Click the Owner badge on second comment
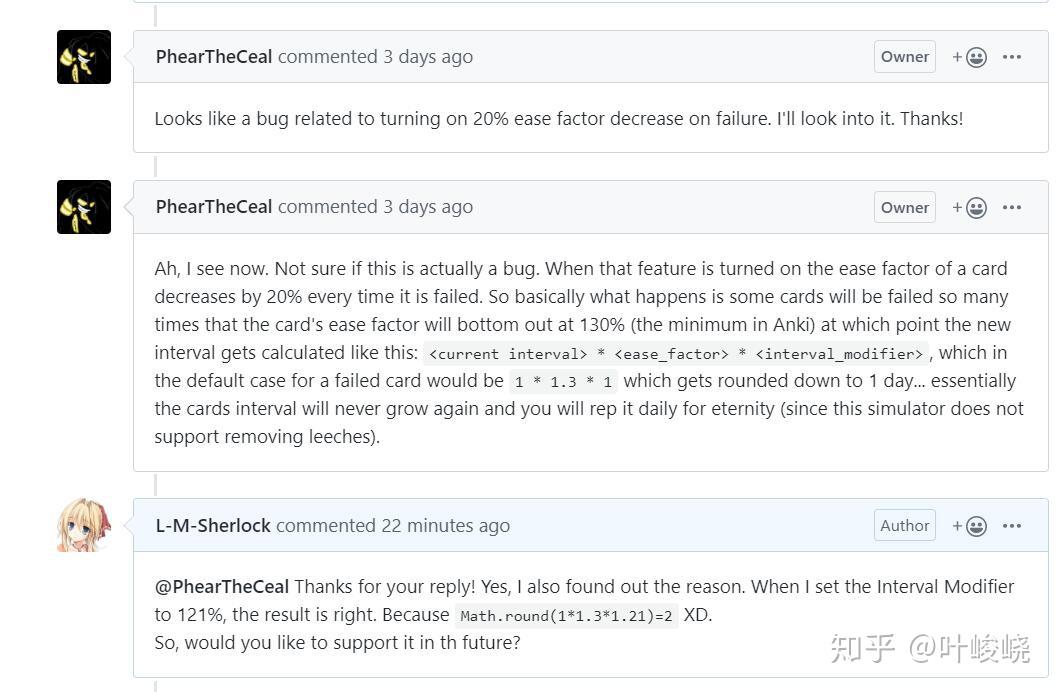Screen dimensions: 1057x692 (x=905, y=207)
